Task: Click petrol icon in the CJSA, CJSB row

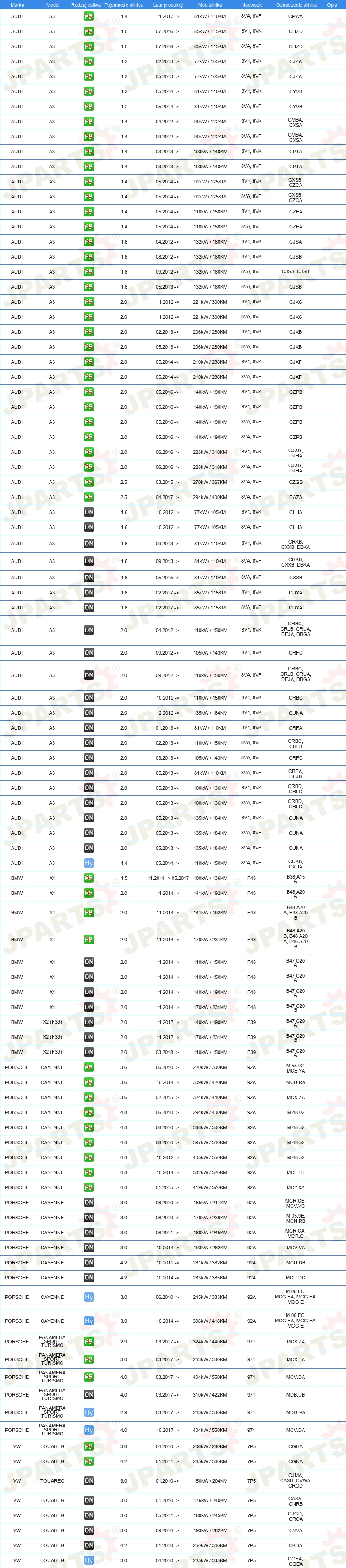Action: click(89, 272)
